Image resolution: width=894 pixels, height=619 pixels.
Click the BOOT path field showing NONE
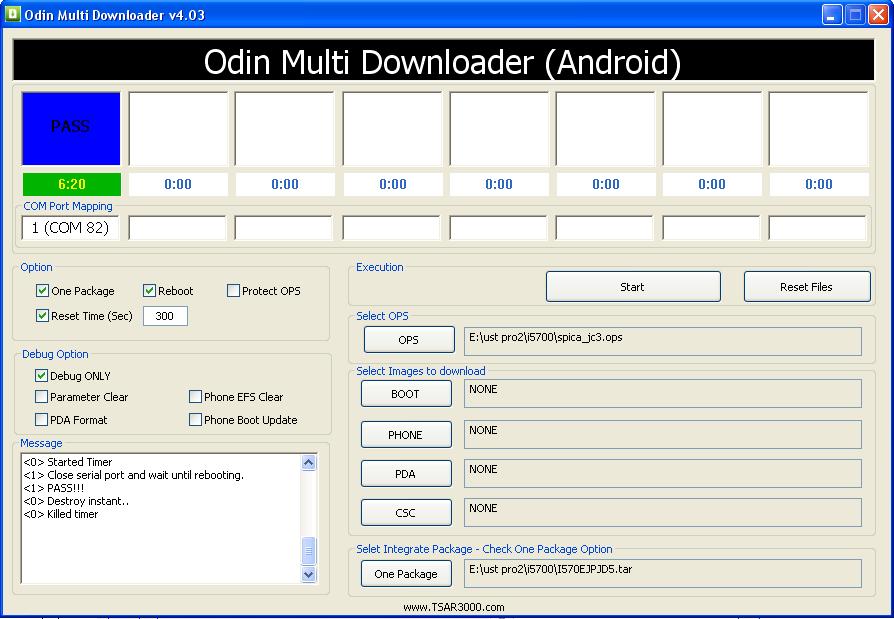[x=663, y=393]
